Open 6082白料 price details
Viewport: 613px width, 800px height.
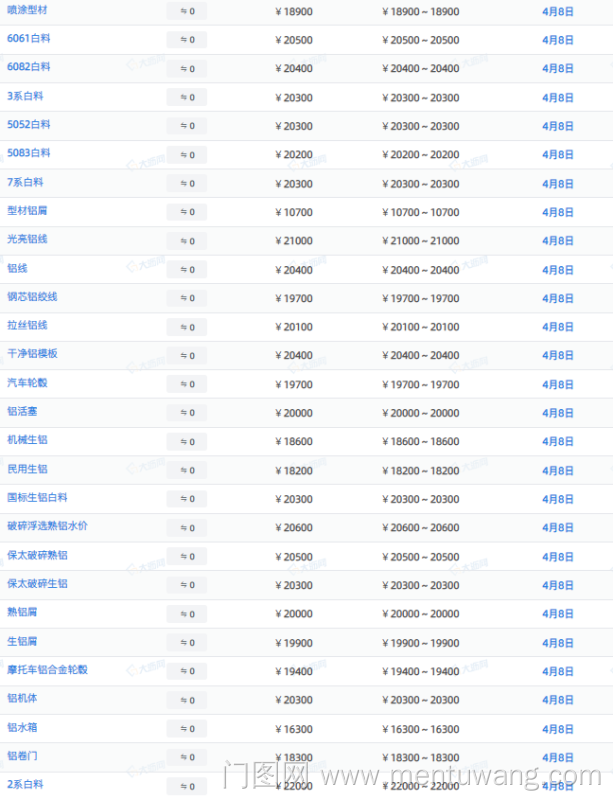point(28,67)
